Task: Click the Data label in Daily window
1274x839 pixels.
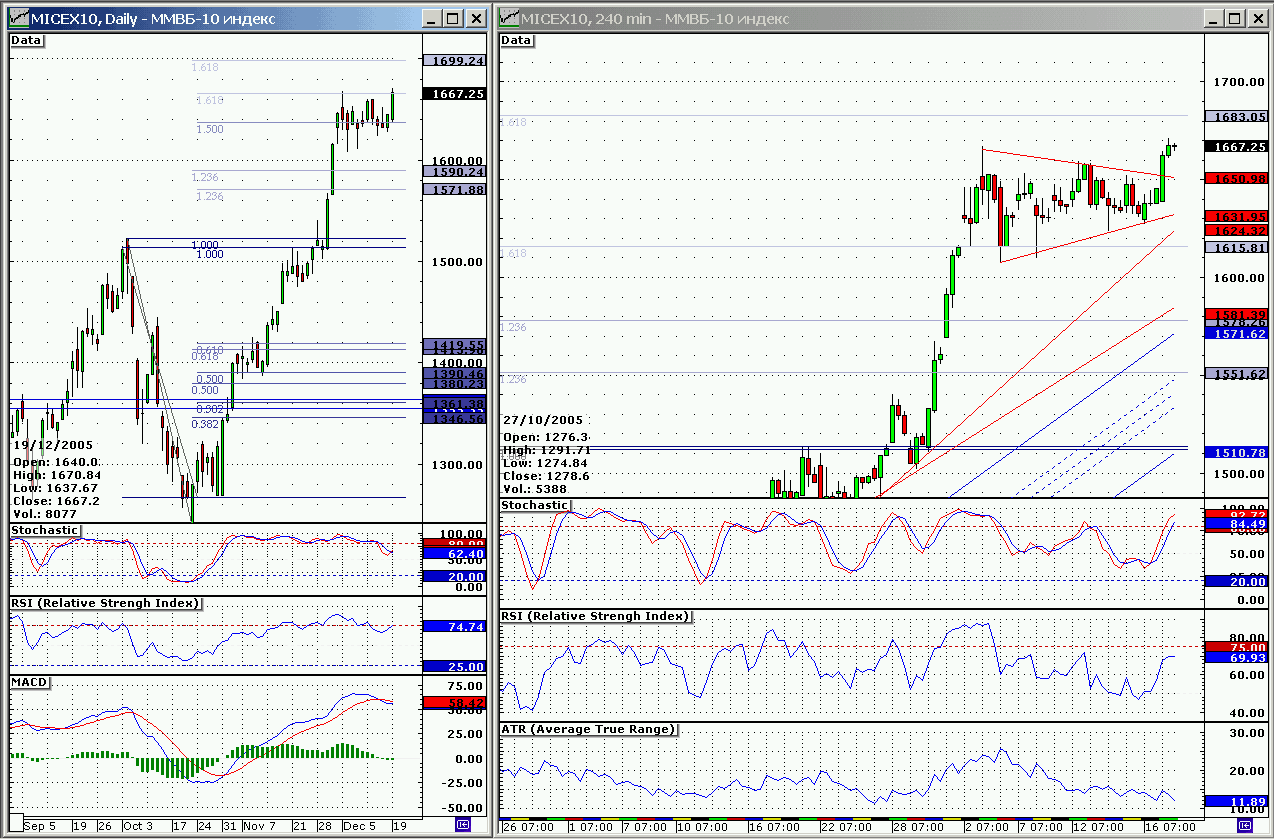Action: [x=27, y=41]
